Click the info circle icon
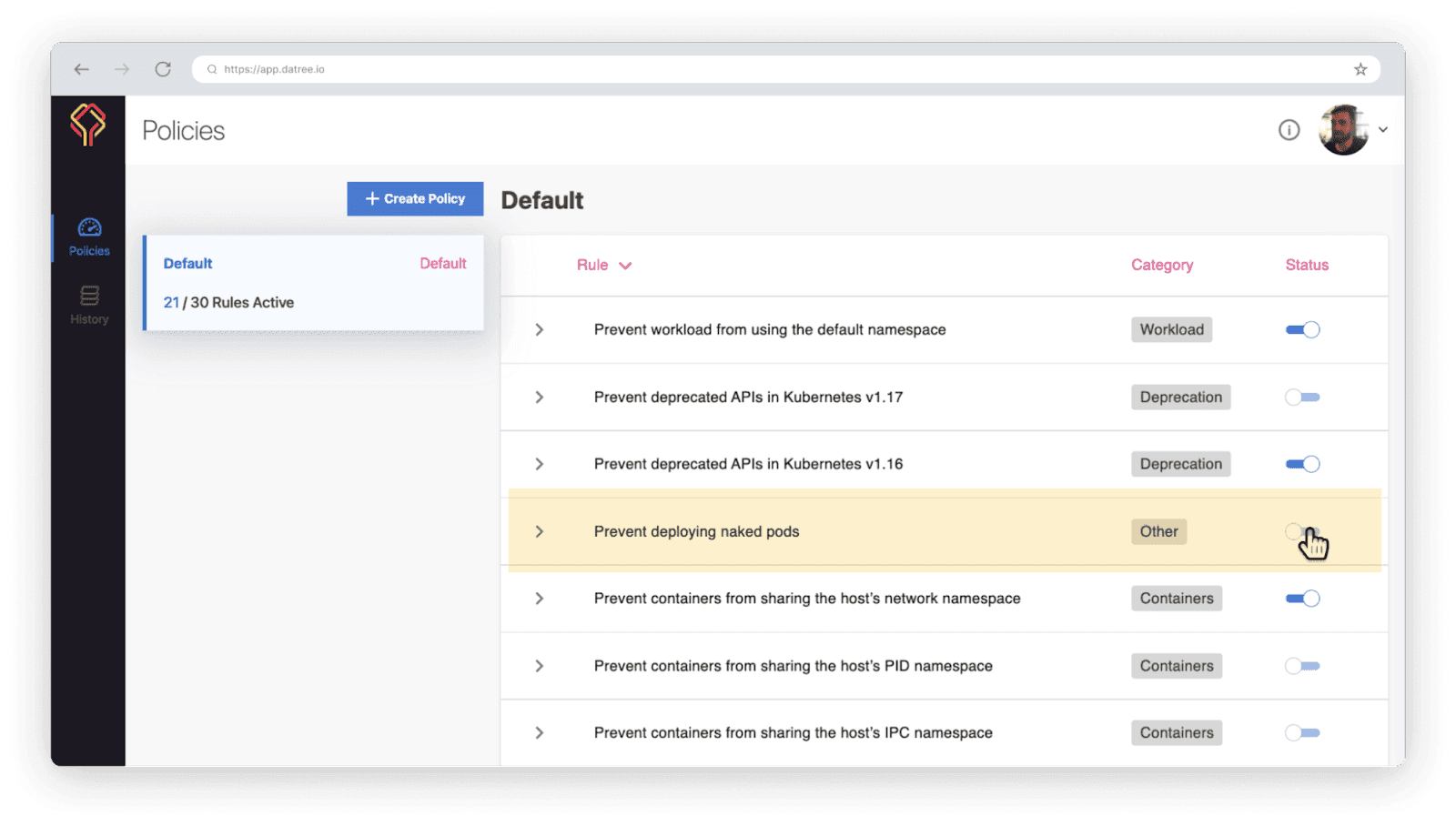 point(1289,130)
